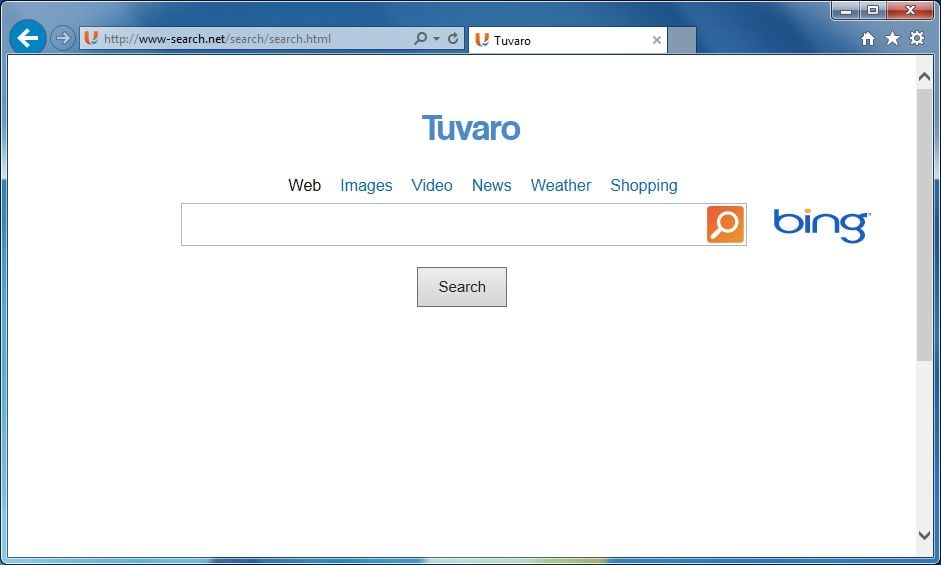
Task: Click the URL text in address bar
Action: [x=217, y=39]
